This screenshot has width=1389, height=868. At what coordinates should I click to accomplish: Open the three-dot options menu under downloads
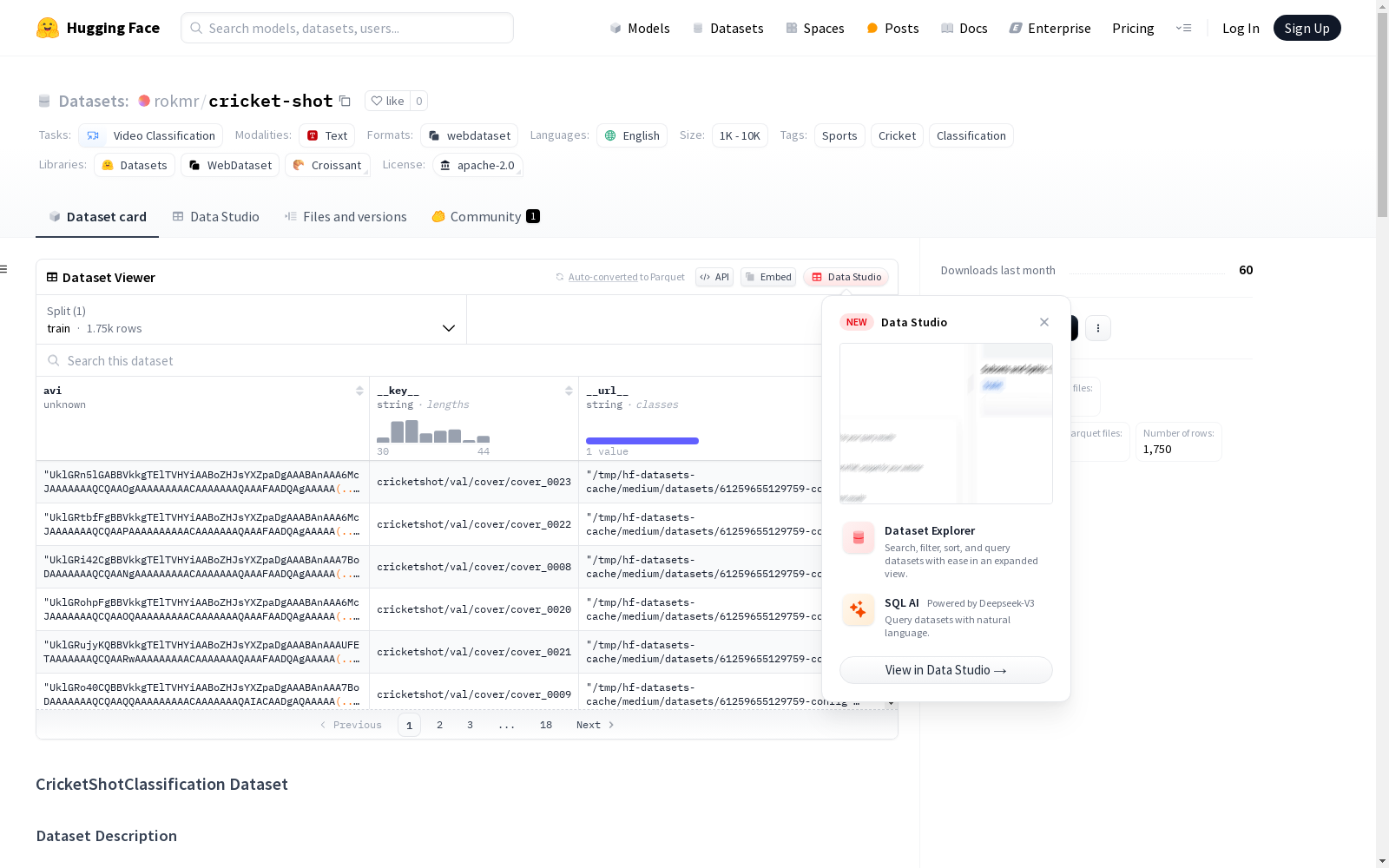click(1098, 328)
